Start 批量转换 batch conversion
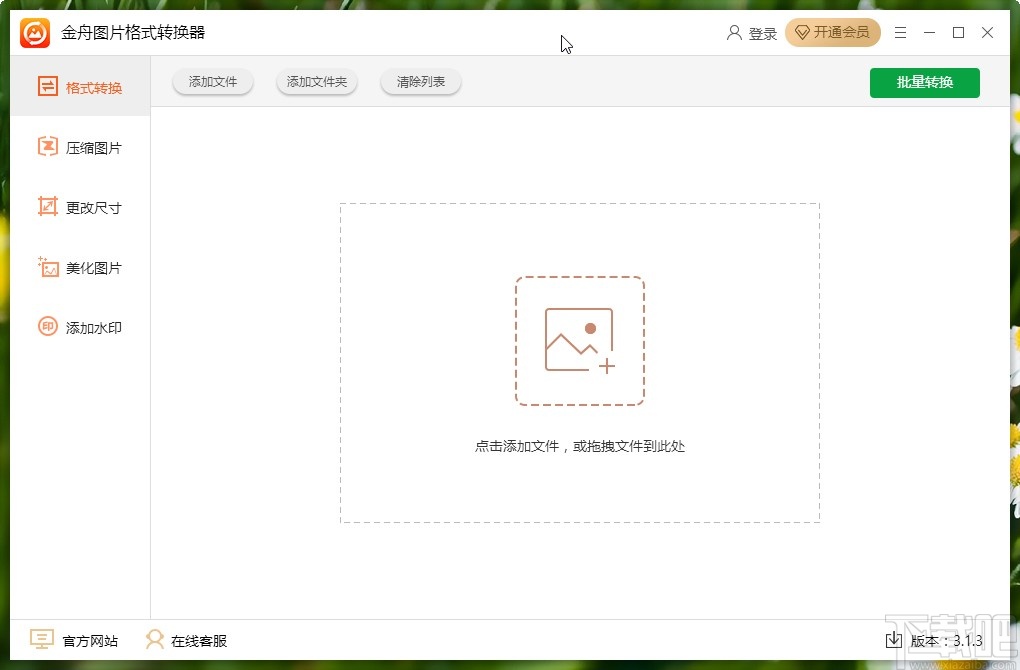The height and width of the screenshot is (670, 1020). coord(924,82)
